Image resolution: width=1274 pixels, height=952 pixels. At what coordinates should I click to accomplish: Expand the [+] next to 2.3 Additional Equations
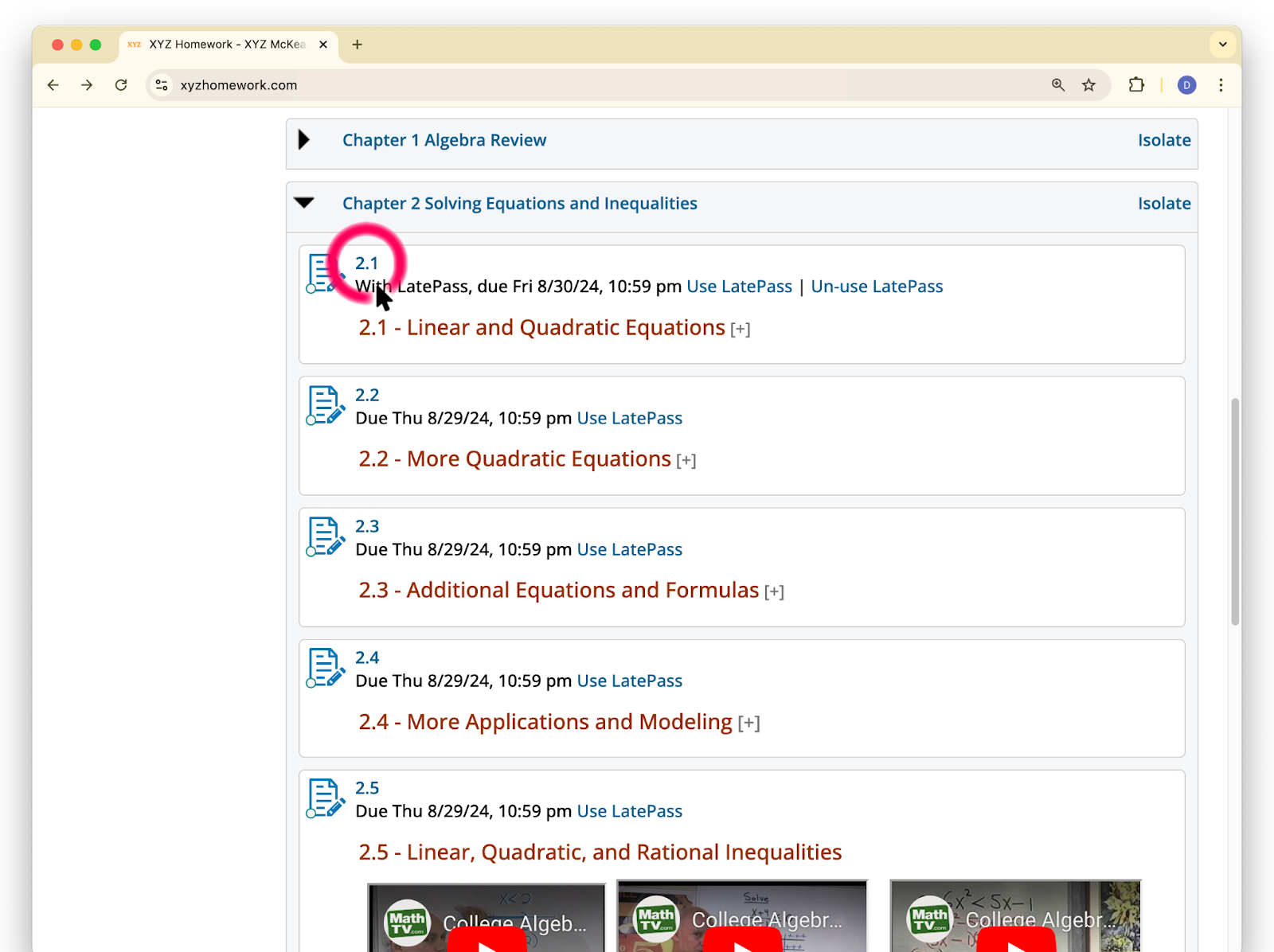click(x=774, y=591)
